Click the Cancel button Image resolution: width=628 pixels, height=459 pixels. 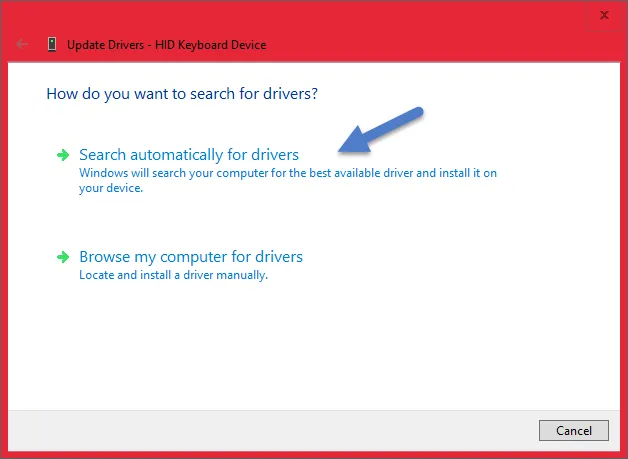pos(574,431)
